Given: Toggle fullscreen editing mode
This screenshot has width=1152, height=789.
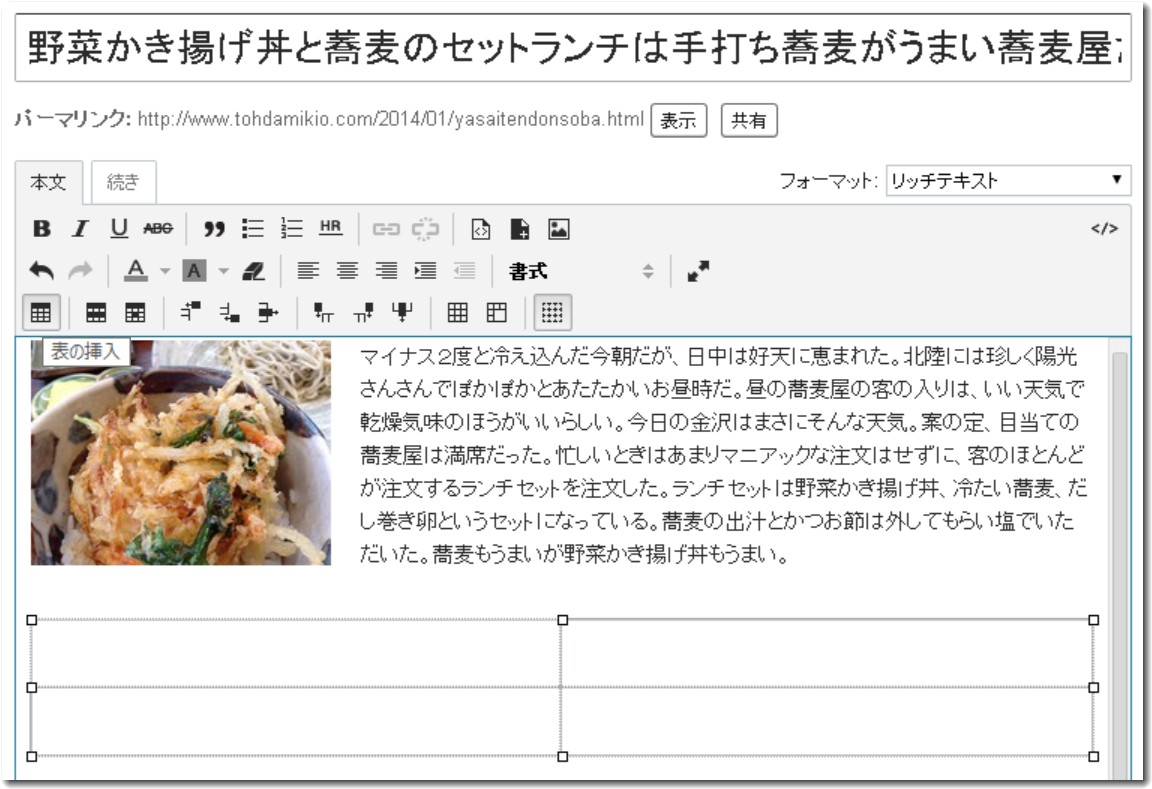Looking at the screenshot, I should 697,269.
